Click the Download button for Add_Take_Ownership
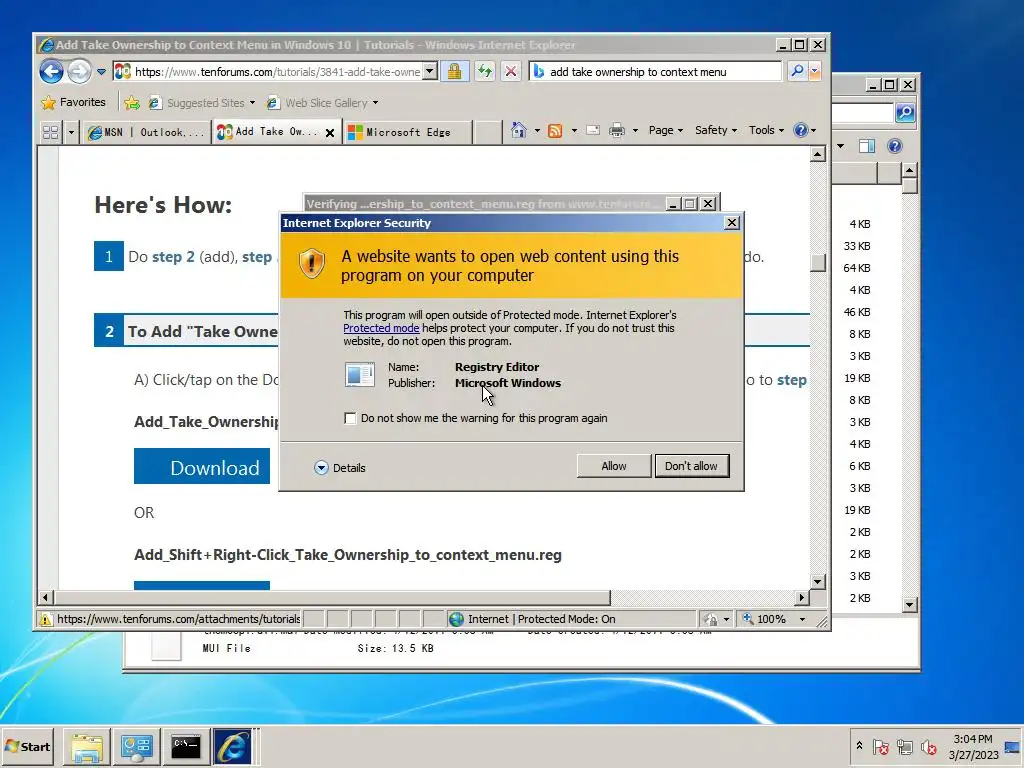Screen dimensions: 1024x768 202,466
